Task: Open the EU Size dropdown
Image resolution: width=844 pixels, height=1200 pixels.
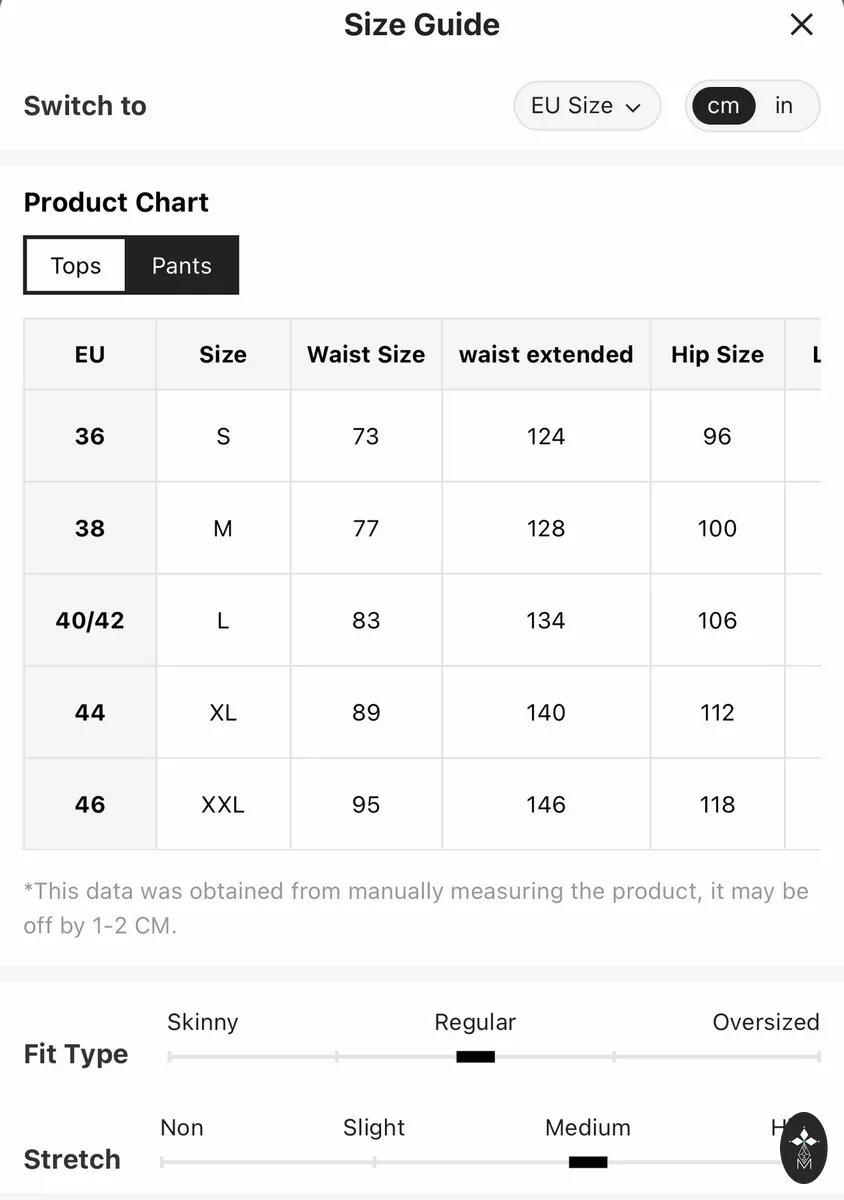Action: coord(587,106)
